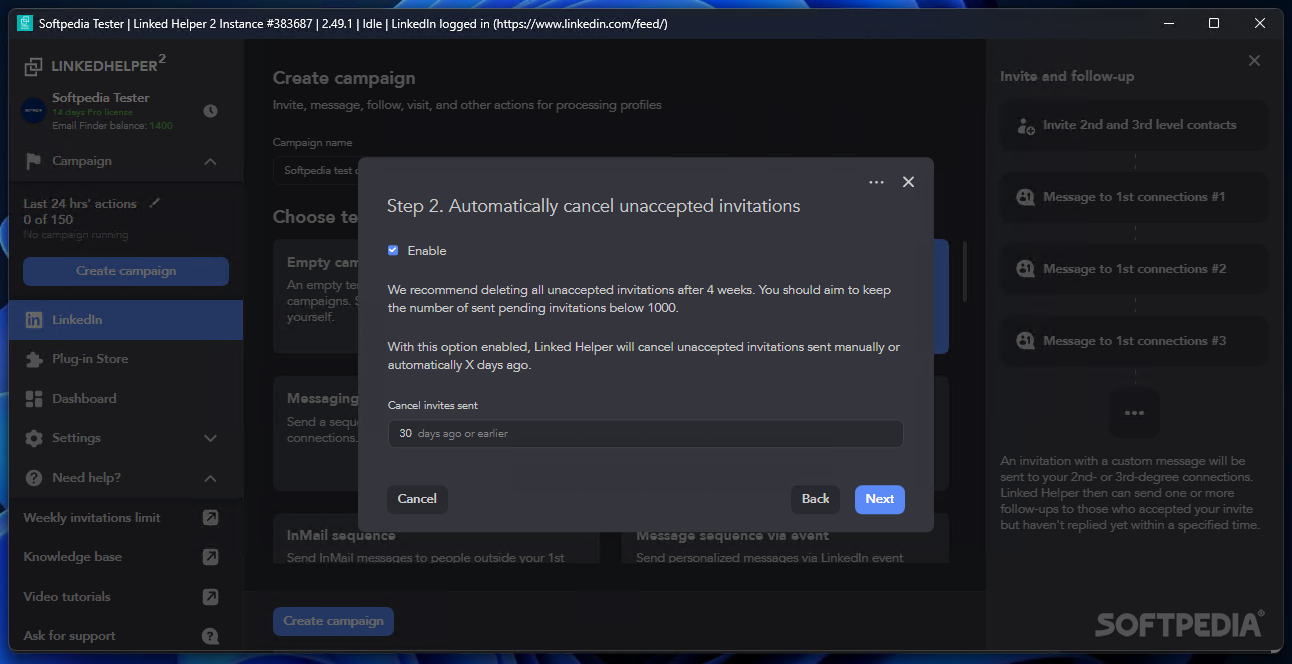Collapse the Need help? section chevron
The image size is (1292, 664).
point(210,478)
